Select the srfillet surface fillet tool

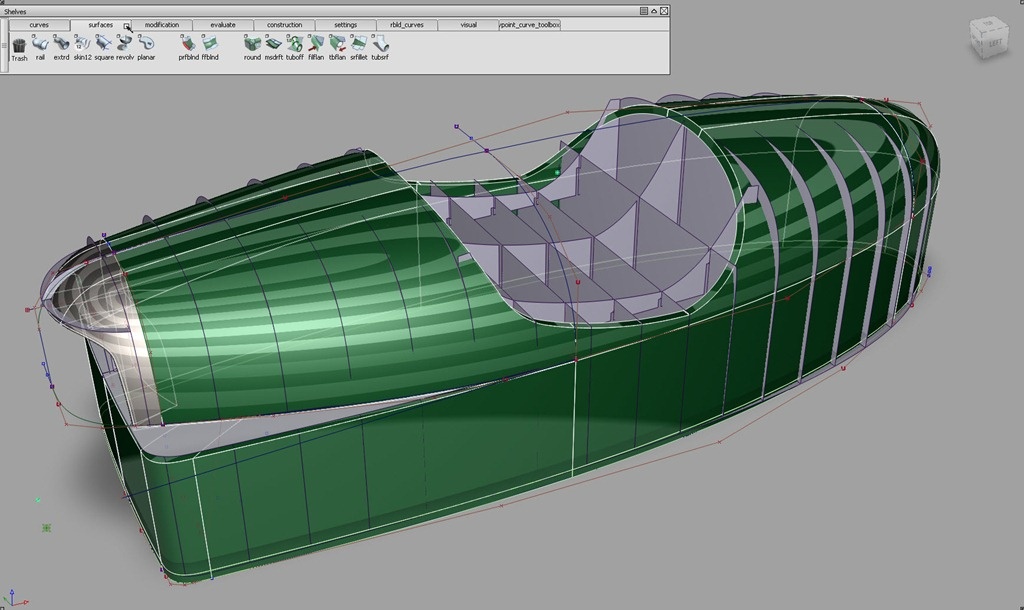click(x=358, y=44)
